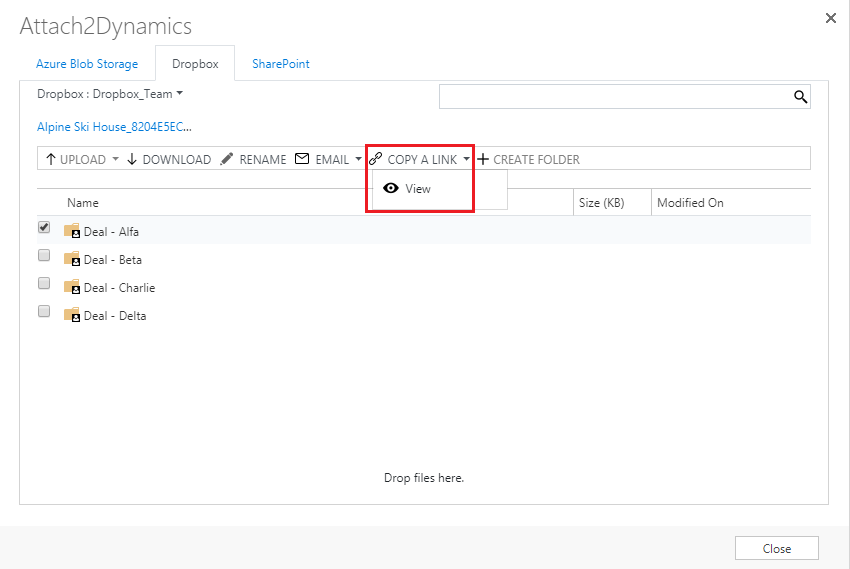Screen dimensions: 850x569
Task: Expand the Email dropdown arrow
Action: 358,159
